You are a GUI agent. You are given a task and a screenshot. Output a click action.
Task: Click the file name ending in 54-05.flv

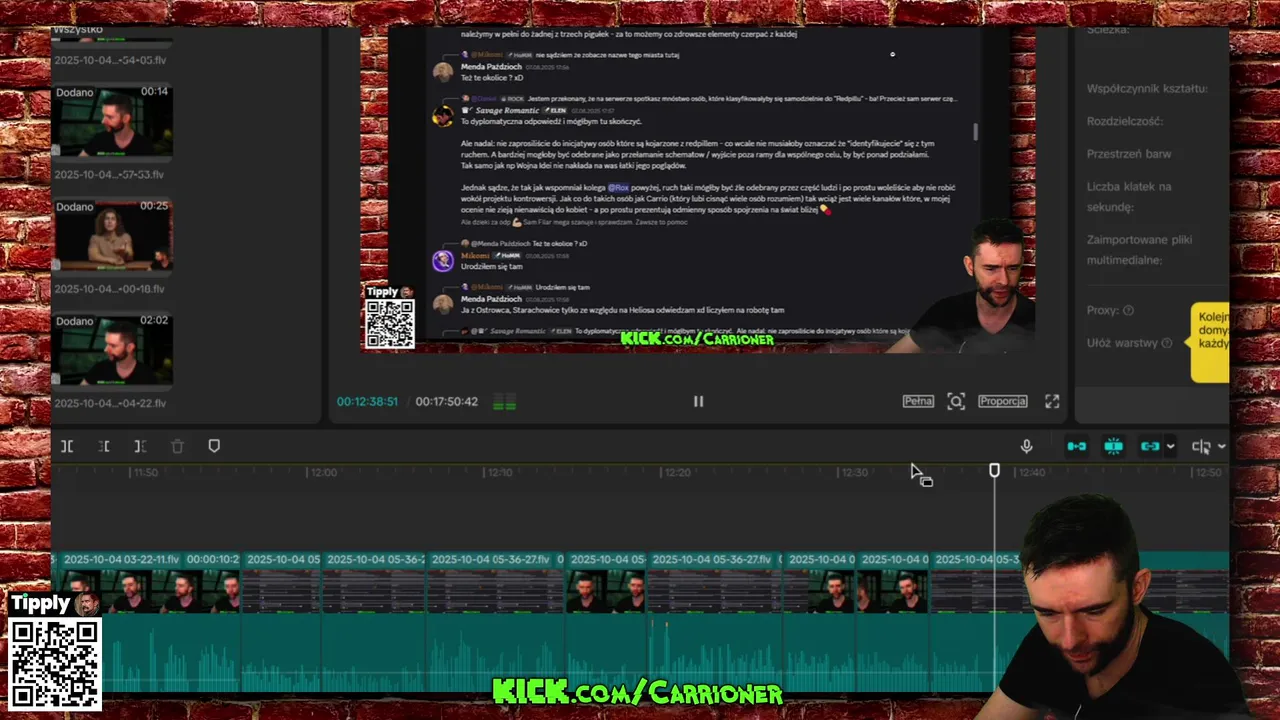pos(110,60)
